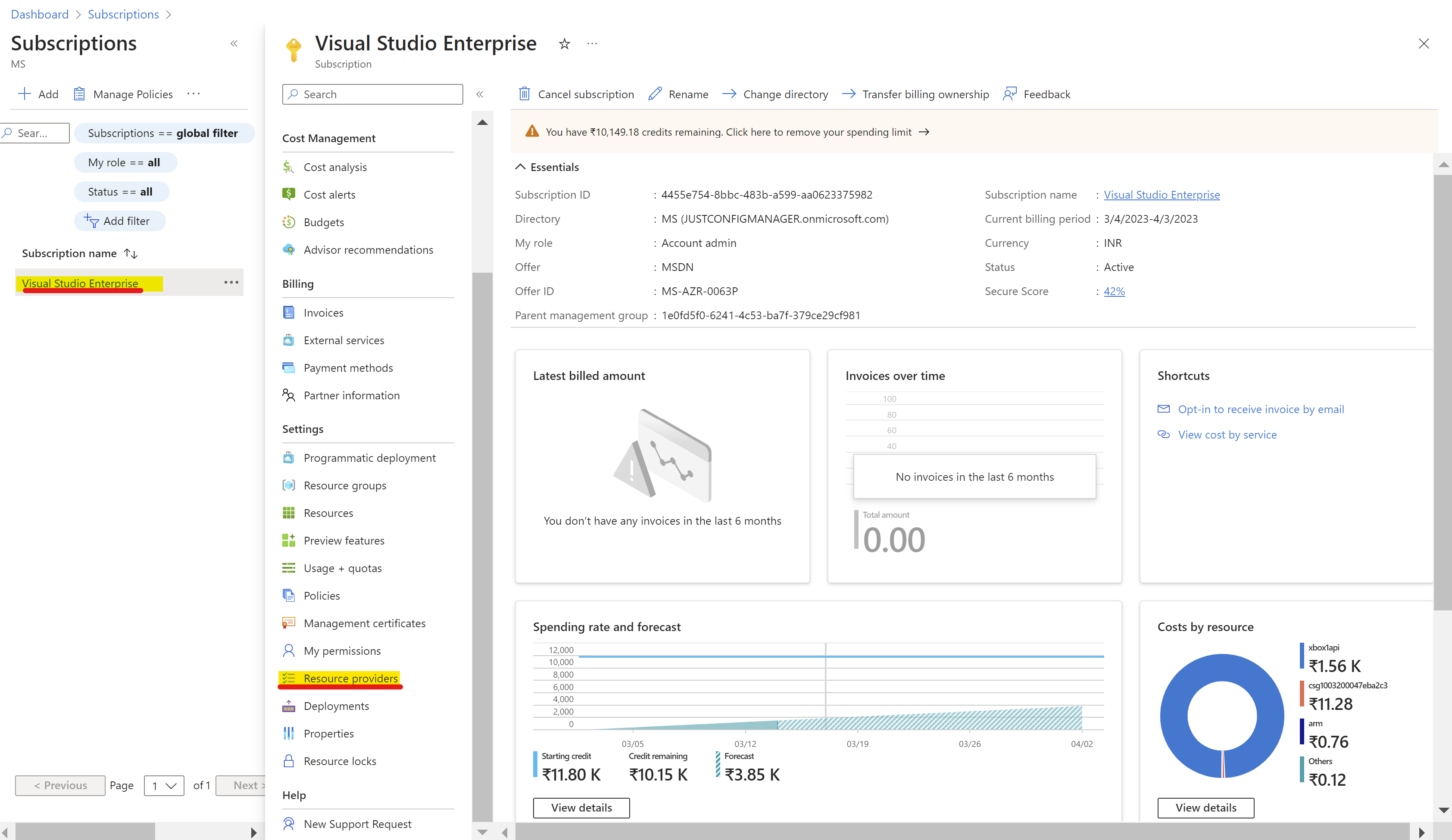Click the Deployments icon

click(x=289, y=706)
